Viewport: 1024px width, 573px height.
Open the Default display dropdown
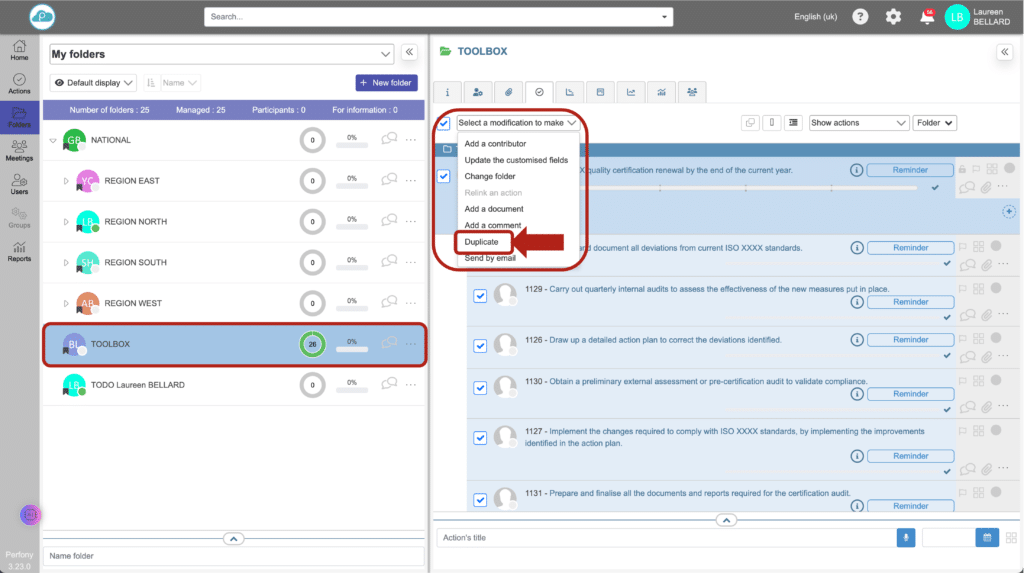[x=93, y=83]
